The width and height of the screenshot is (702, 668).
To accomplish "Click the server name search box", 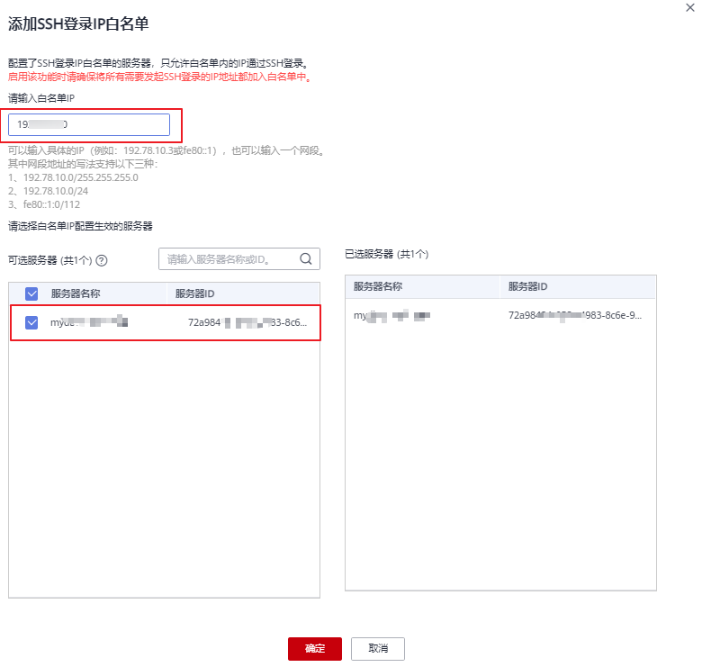I will point(239,259).
